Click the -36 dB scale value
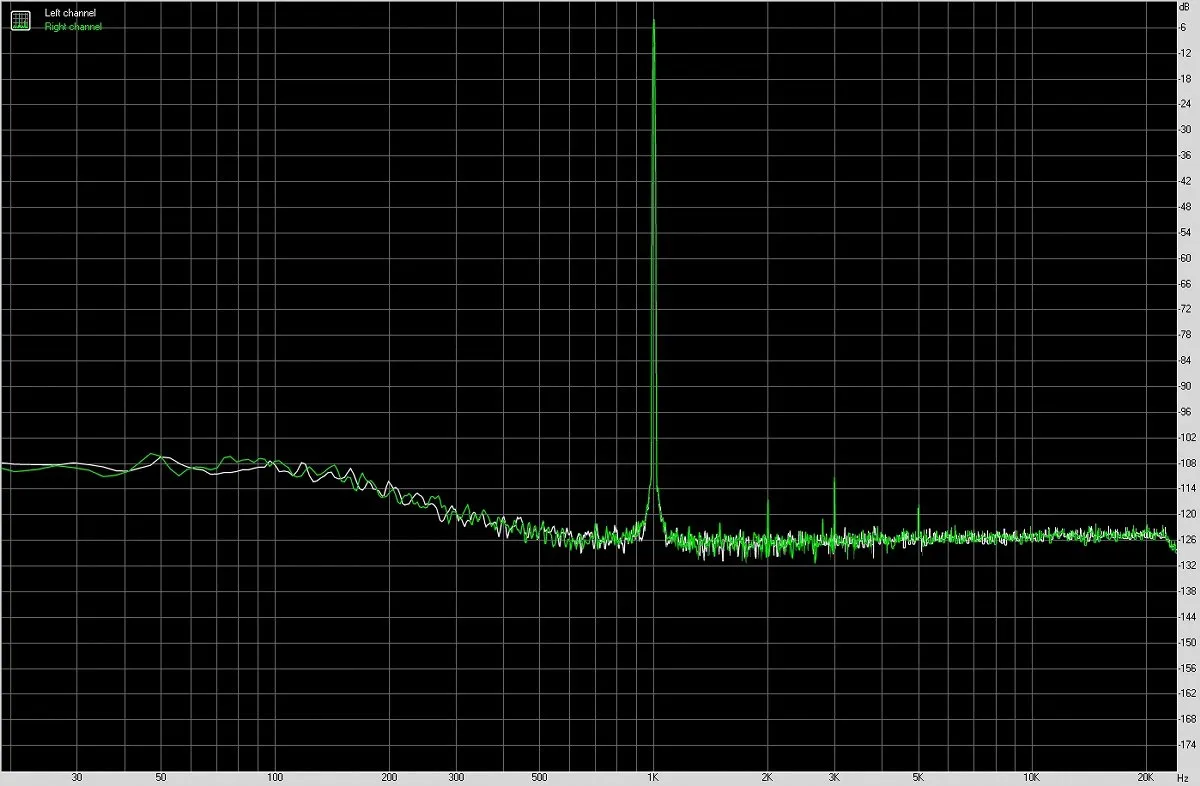This screenshot has width=1200, height=786. (x=1186, y=155)
